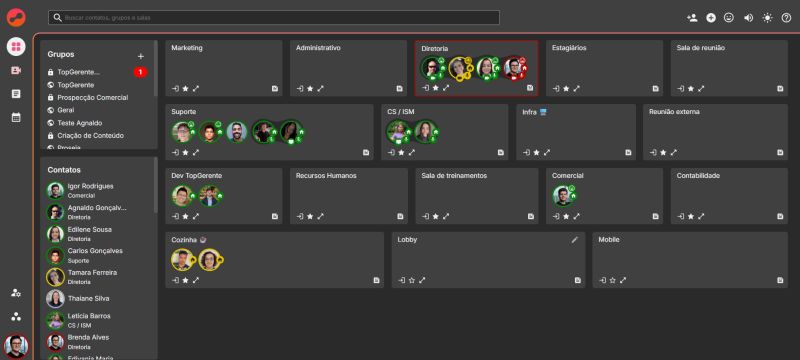
Task: Open the video meetings icon in sidebar
Action: (16, 70)
